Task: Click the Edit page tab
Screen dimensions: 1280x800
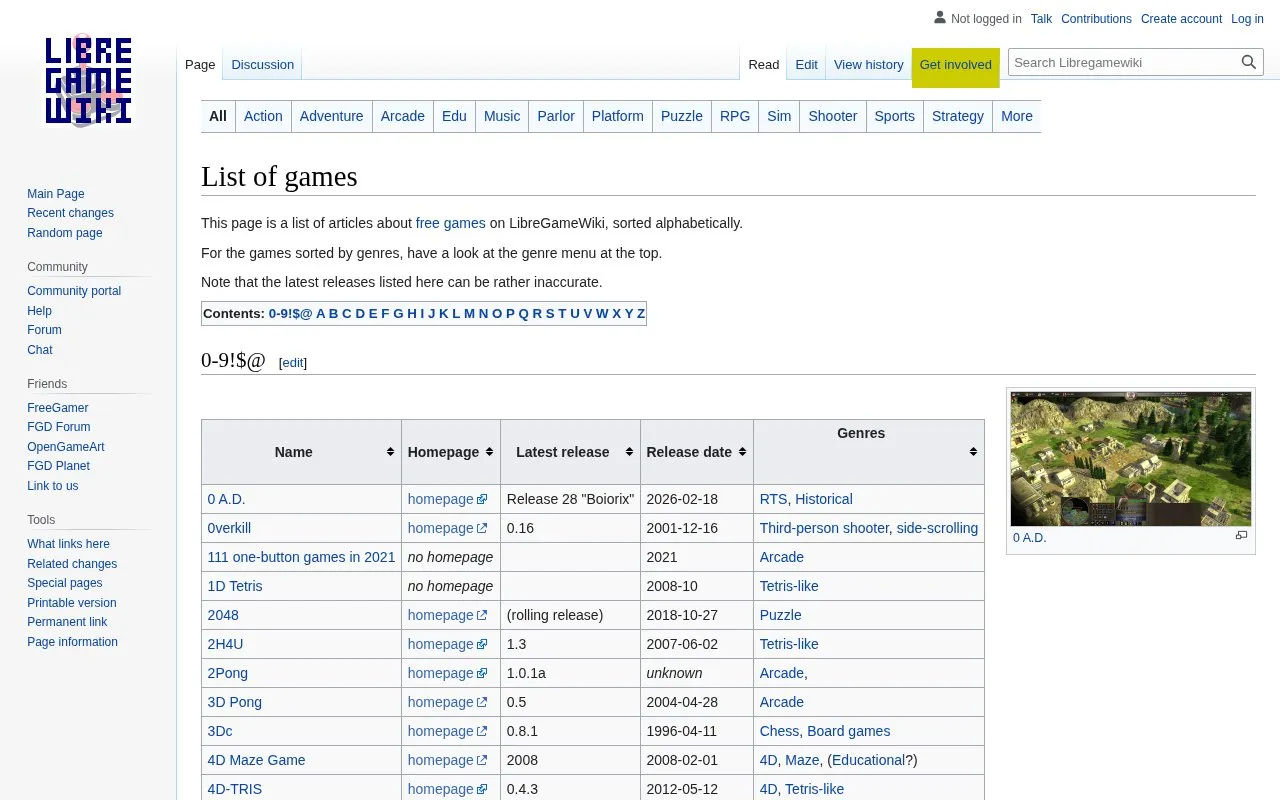Action: click(806, 65)
